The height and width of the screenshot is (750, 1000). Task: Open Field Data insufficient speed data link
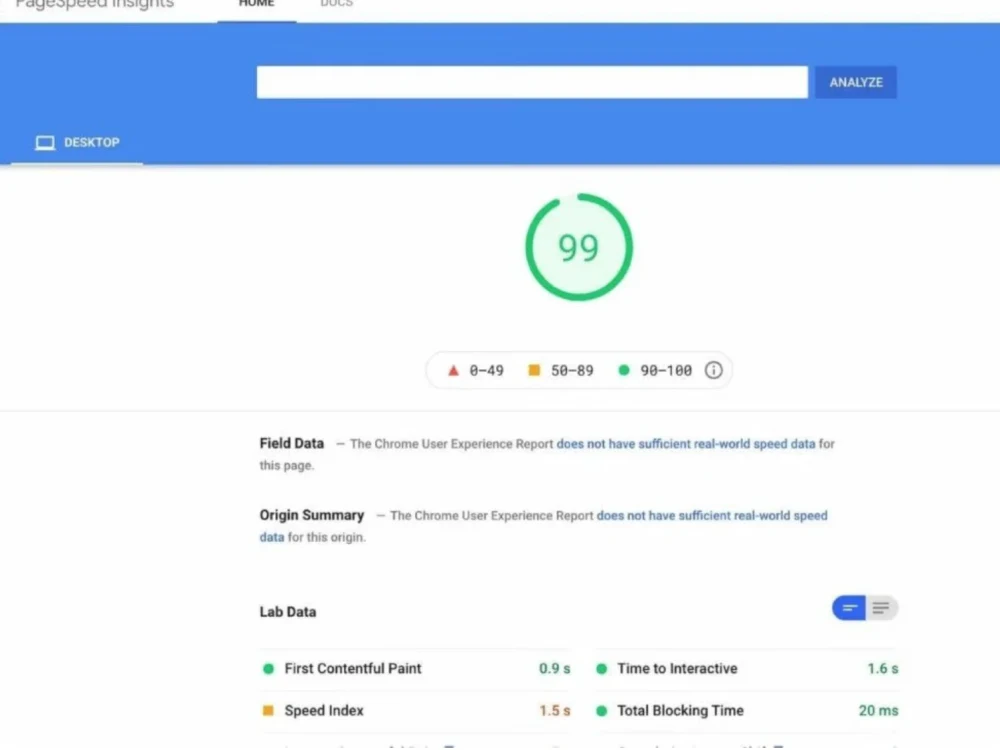(686, 444)
